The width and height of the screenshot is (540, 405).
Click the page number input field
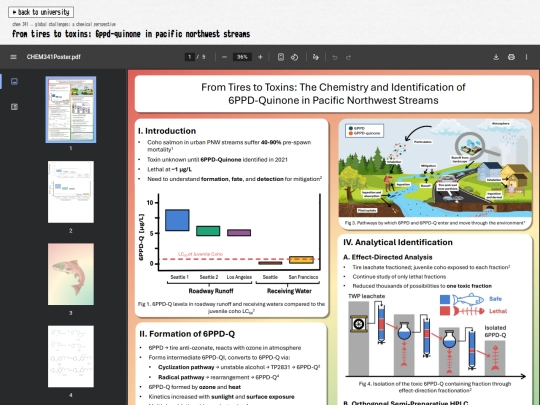point(189,57)
